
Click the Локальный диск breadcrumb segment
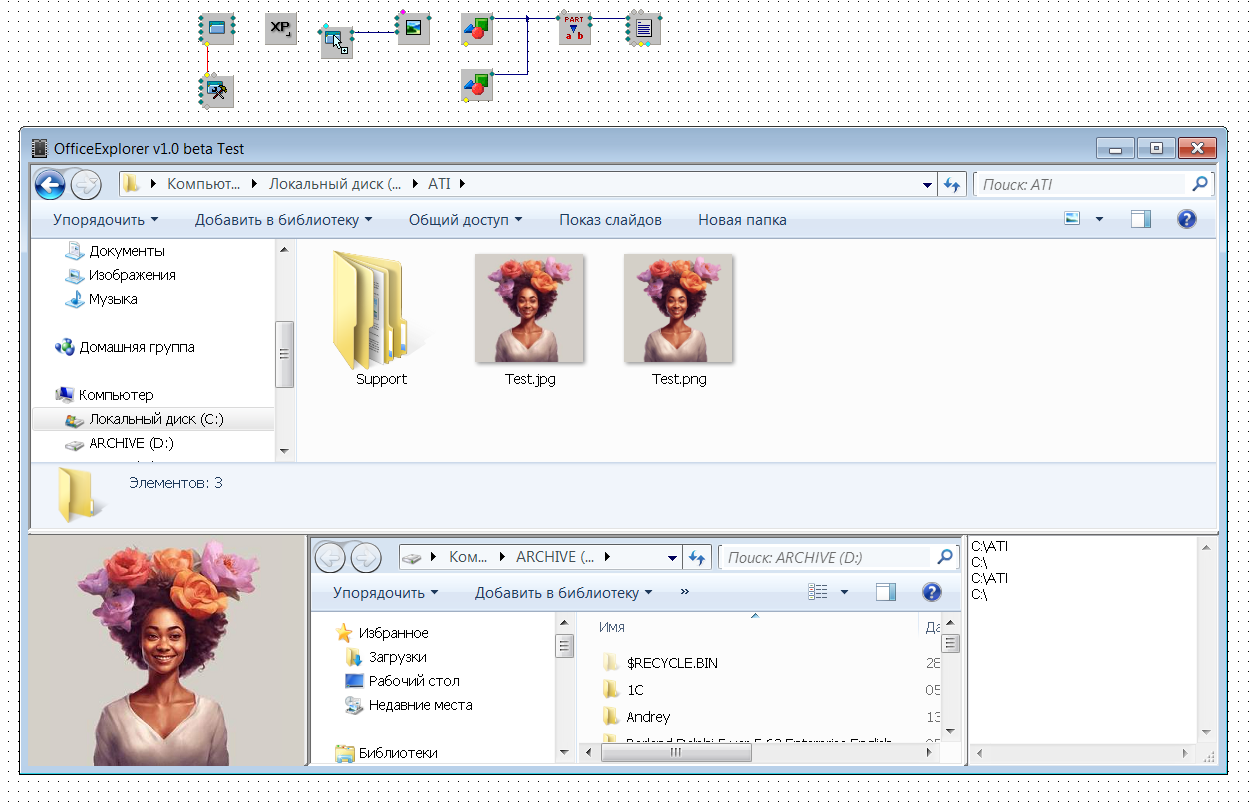(x=335, y=184)
